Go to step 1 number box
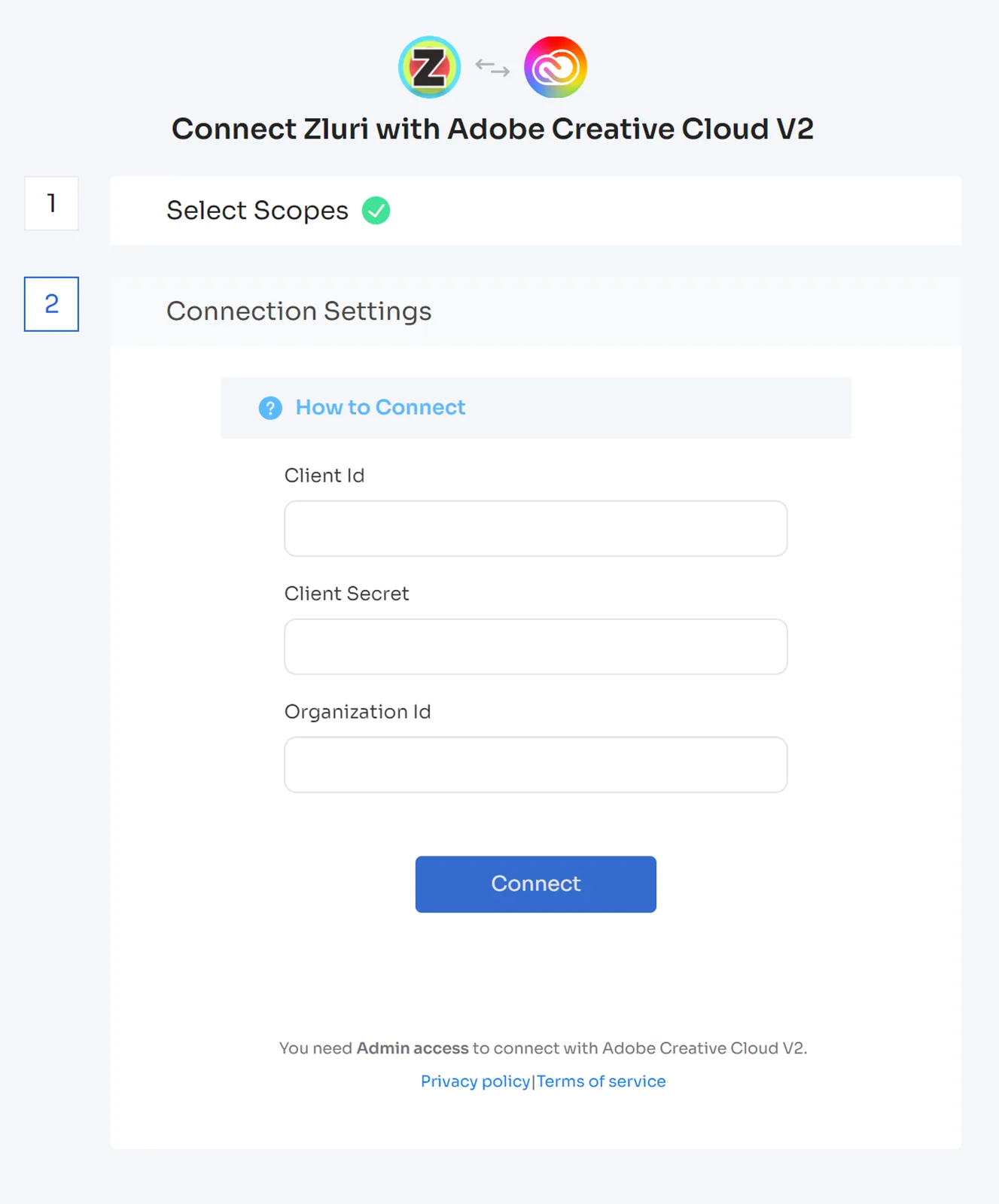This screenshot has height=1204, width=999. coord(51,203)
